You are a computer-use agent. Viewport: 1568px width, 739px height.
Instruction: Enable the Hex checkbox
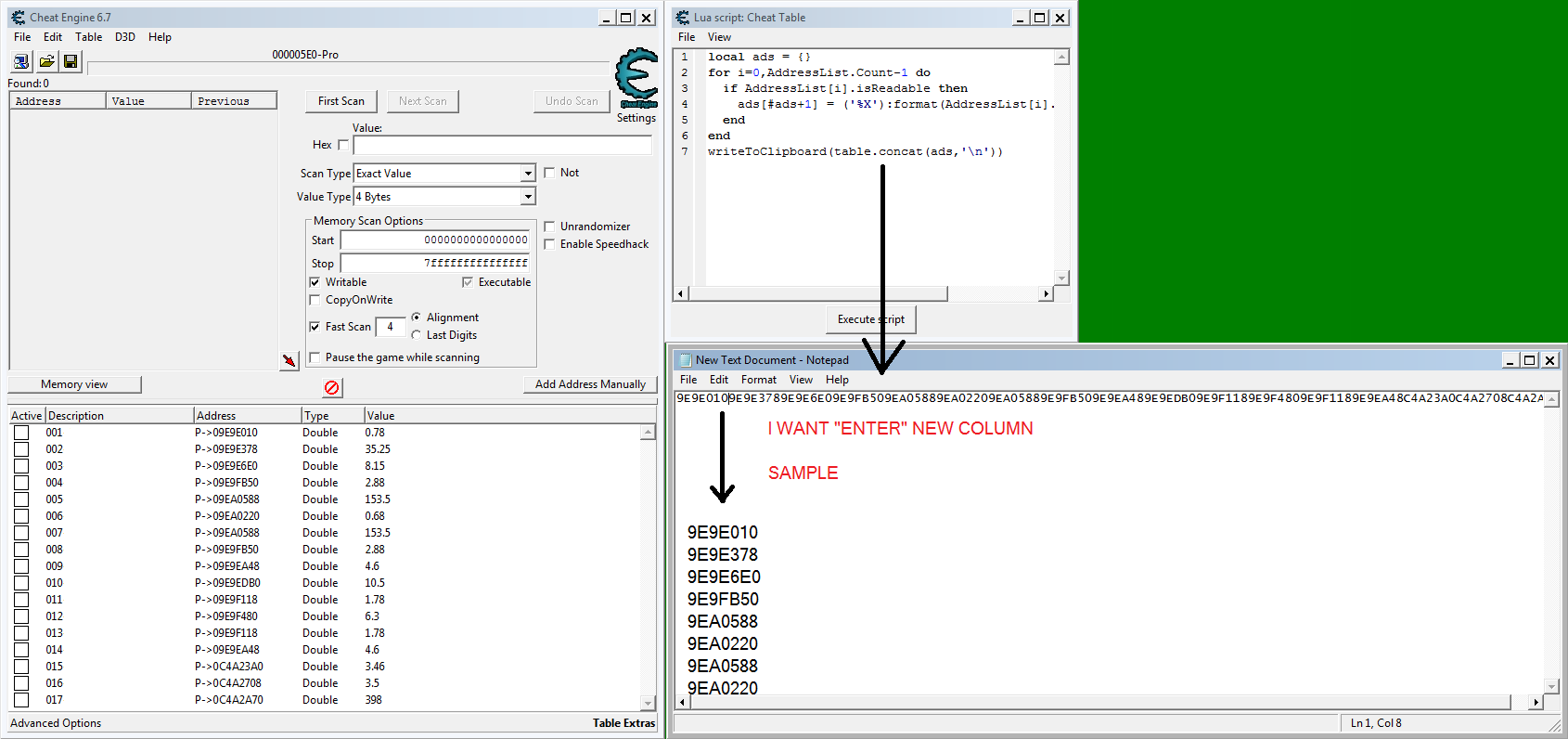[343, 145]
